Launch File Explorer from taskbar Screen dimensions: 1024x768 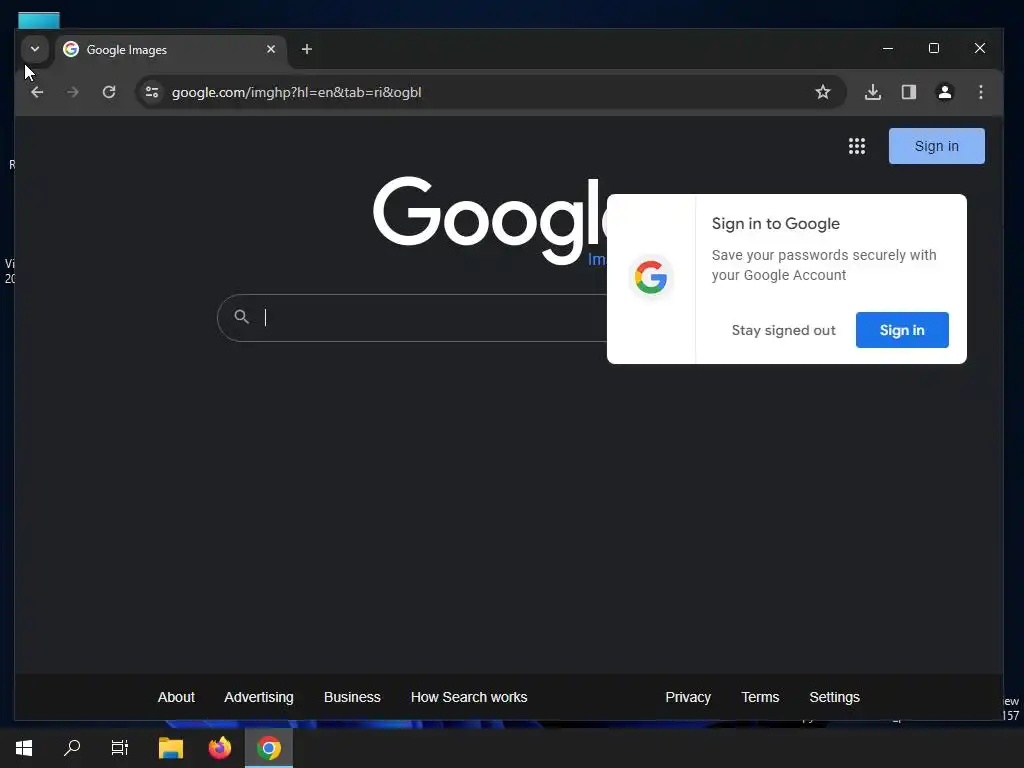[x=170, y=748]
